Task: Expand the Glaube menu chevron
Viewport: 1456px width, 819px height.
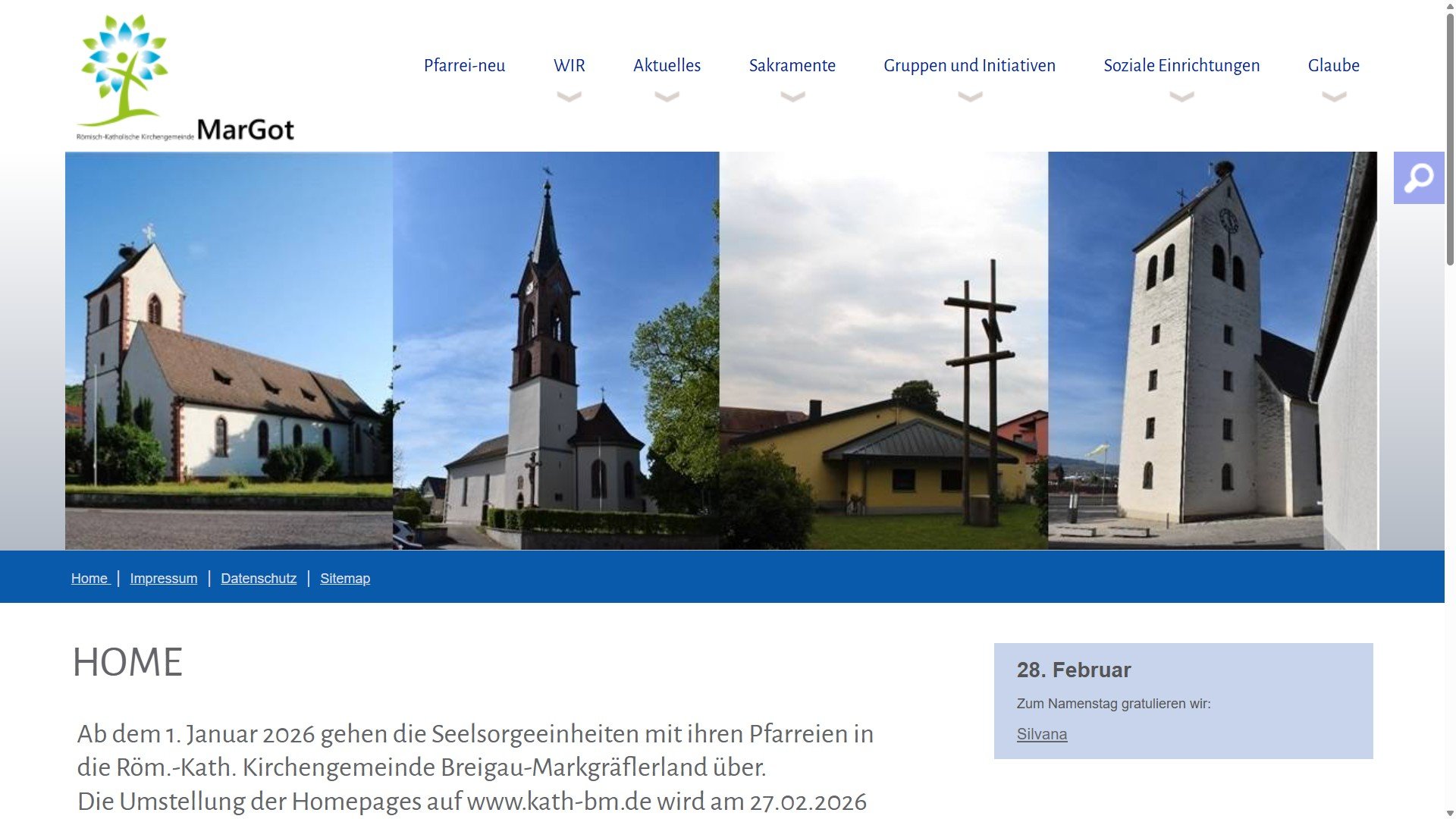Action: tap(1334, 96)
